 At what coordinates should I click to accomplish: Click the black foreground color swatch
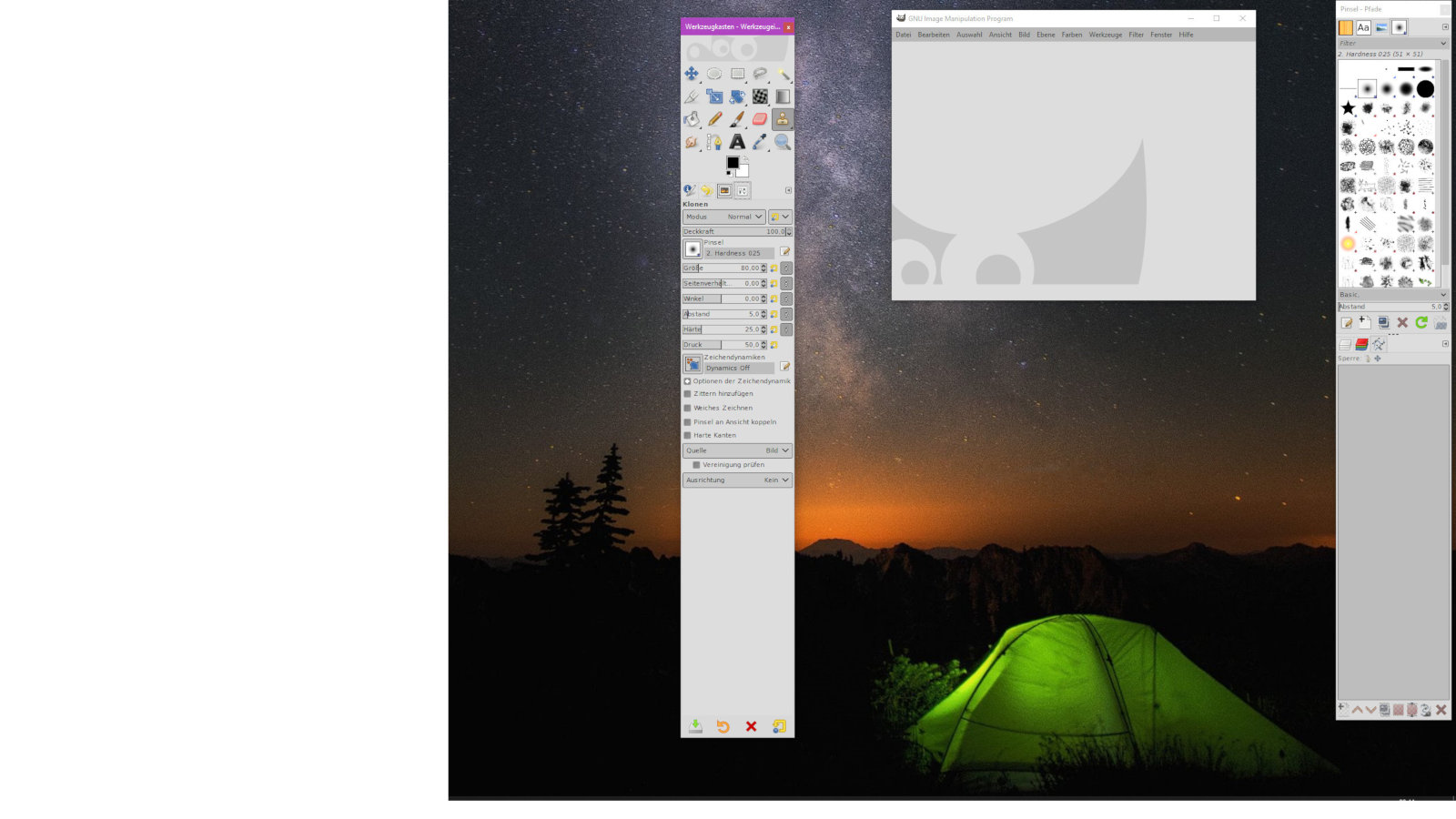tap(732, 163)
